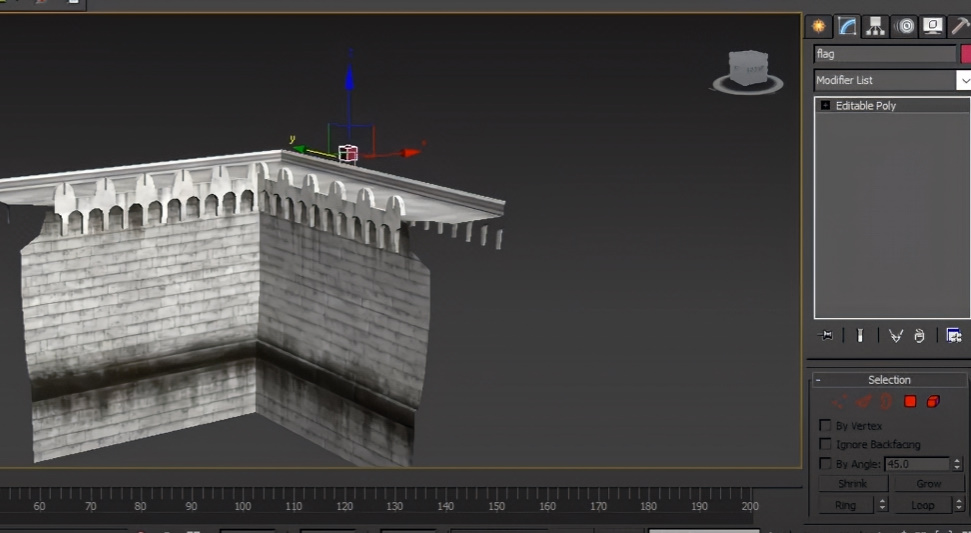Screen dimensions: 971x533
Task: Open the Display panel tab
Action: click(933, 26)
